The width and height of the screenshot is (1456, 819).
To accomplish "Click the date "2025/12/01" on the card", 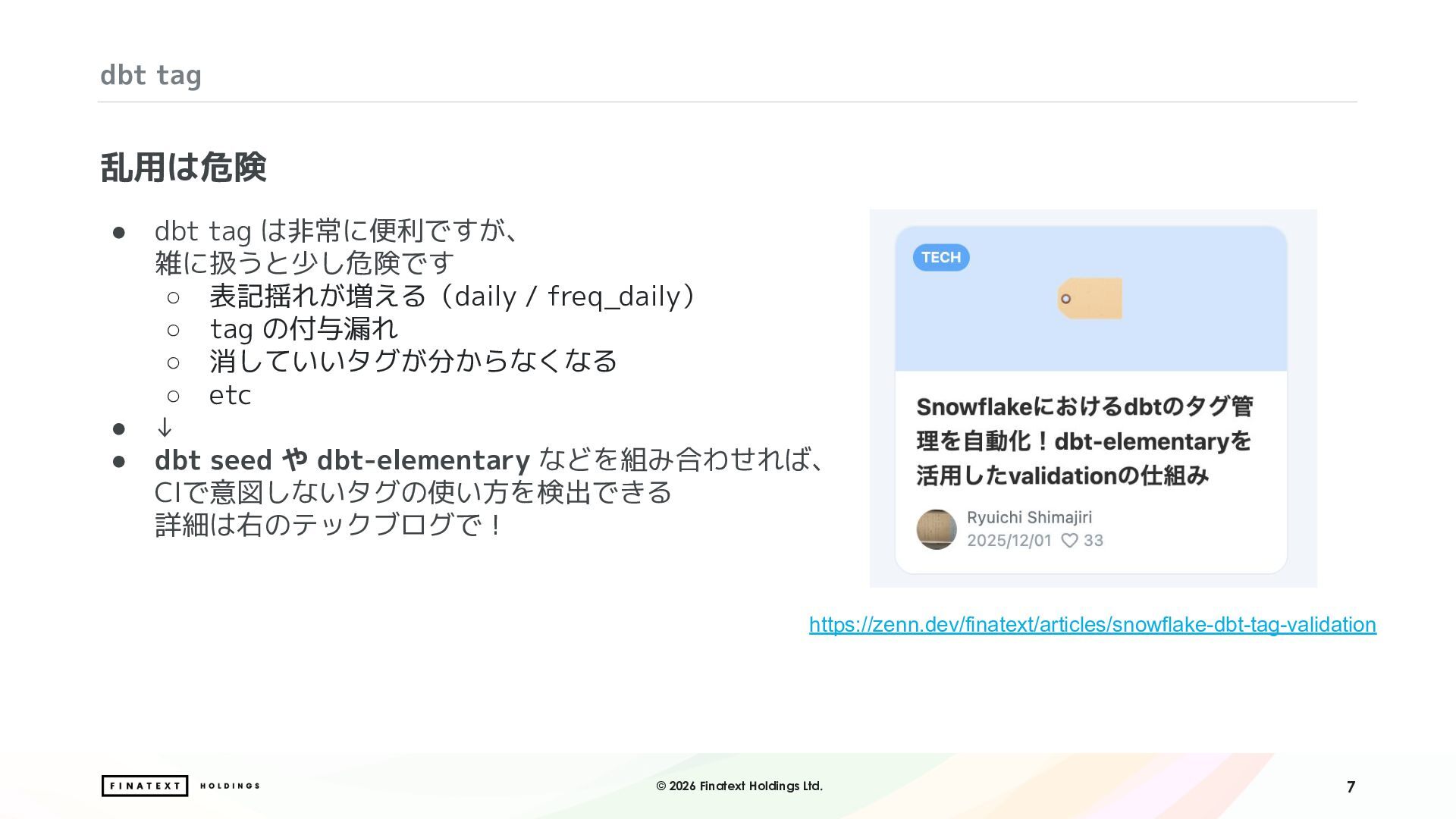I will click(x=1009, y=541).
